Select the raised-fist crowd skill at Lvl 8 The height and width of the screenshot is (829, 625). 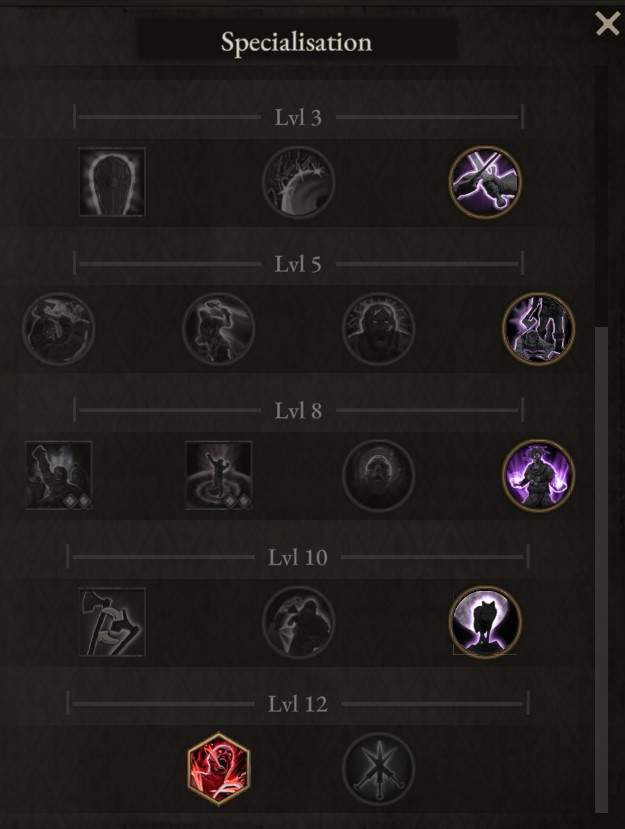pyautogui.click(x=59, y=475)
